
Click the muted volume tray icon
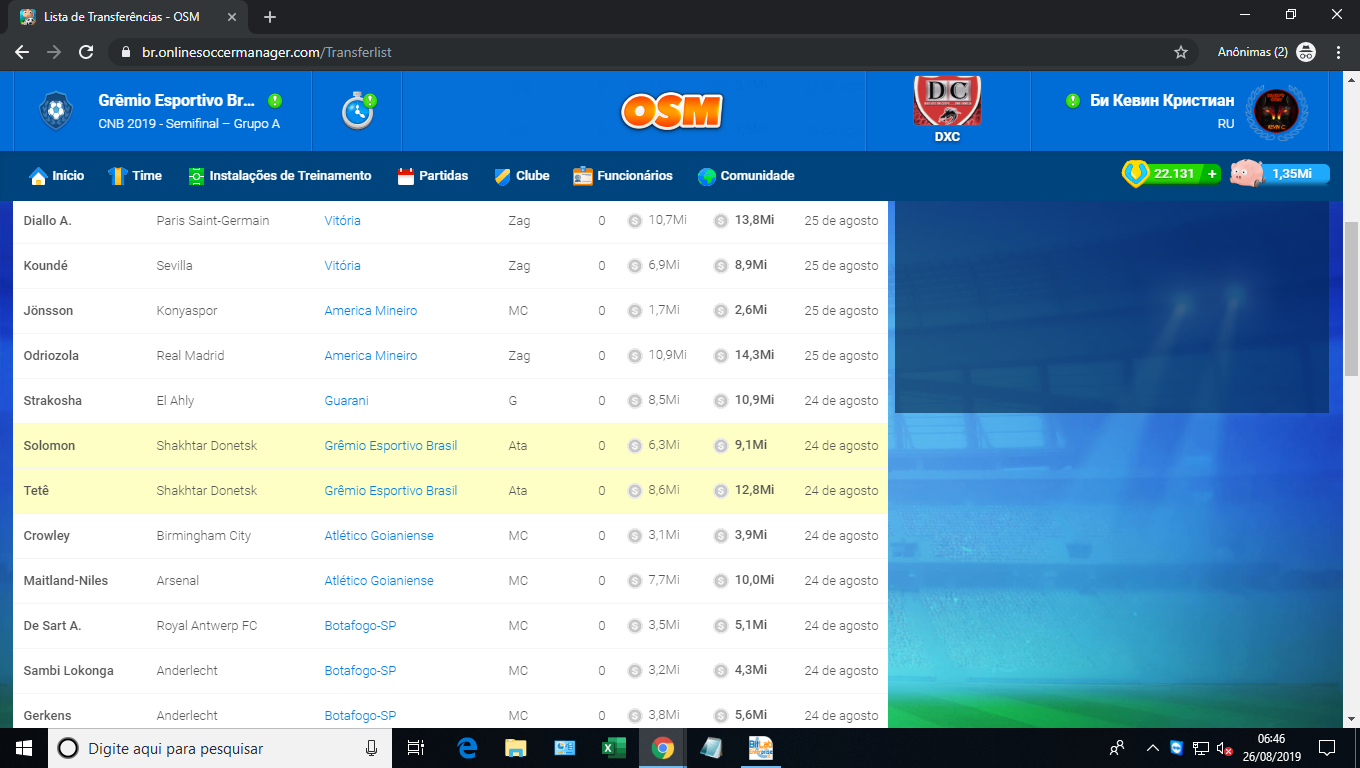(1224, 748)
